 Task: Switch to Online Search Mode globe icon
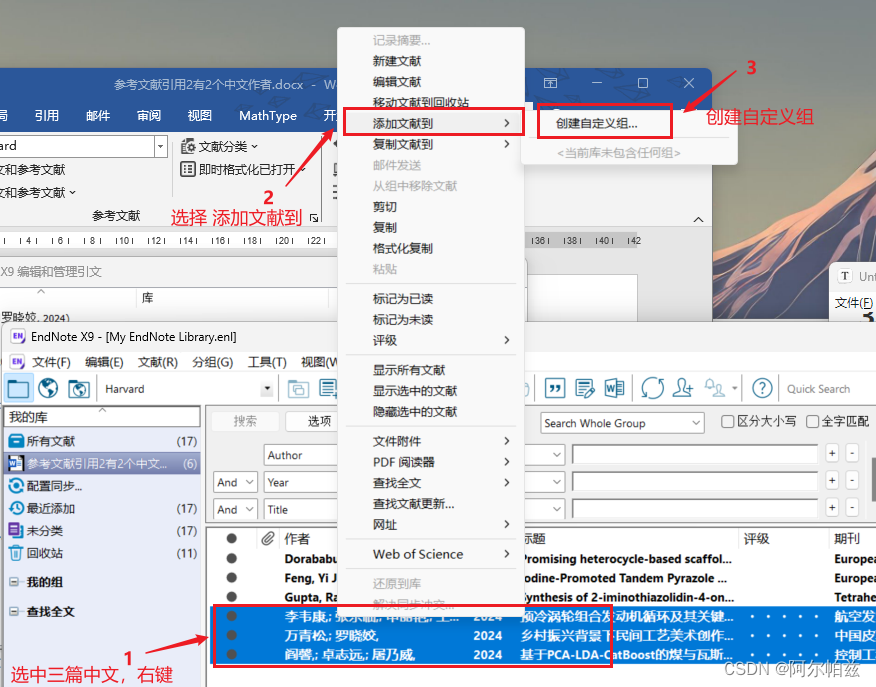point(49,388)
